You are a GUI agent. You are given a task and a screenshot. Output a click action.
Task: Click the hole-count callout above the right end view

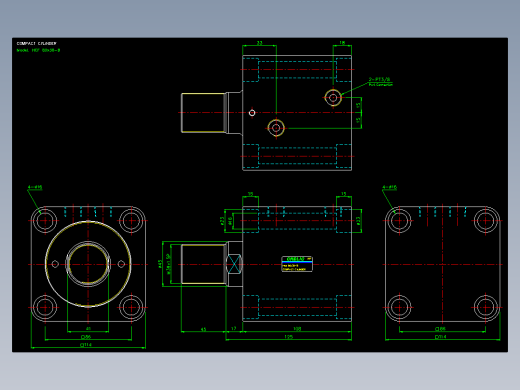click(x=390, y=187)
